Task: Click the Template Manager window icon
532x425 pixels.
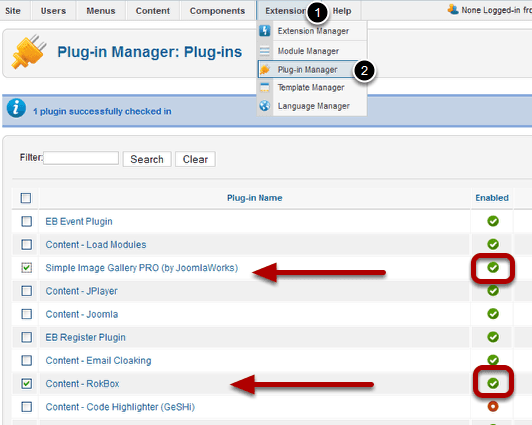Action: click(265, 88)
